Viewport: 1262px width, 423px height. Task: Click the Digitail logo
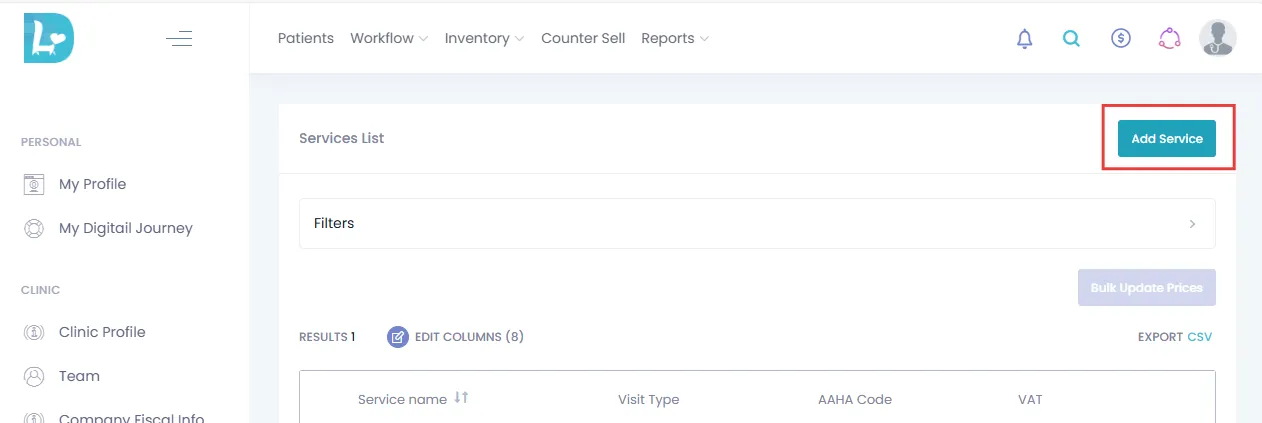(x=49, y=38)
